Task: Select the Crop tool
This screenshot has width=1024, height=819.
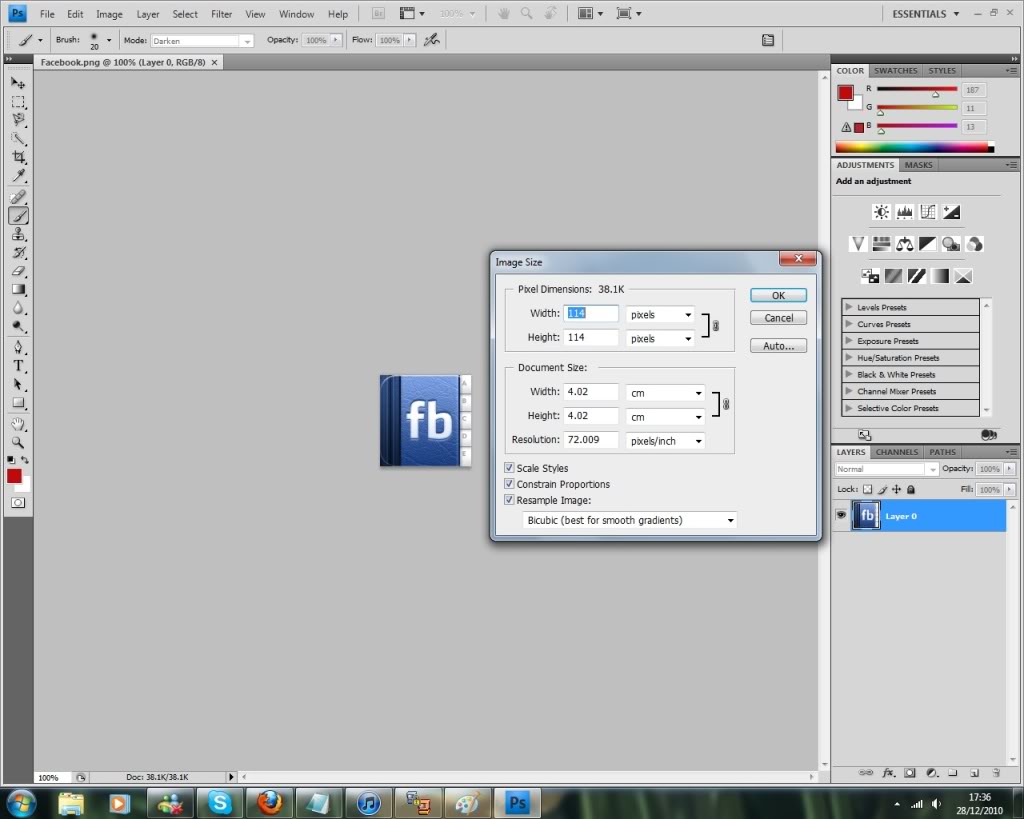Action: pos(19,158)
